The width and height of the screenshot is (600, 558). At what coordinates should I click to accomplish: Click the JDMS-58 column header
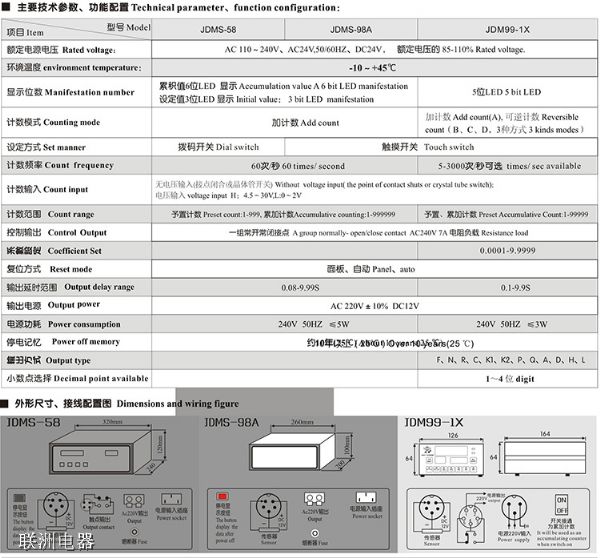coord(219,29)
